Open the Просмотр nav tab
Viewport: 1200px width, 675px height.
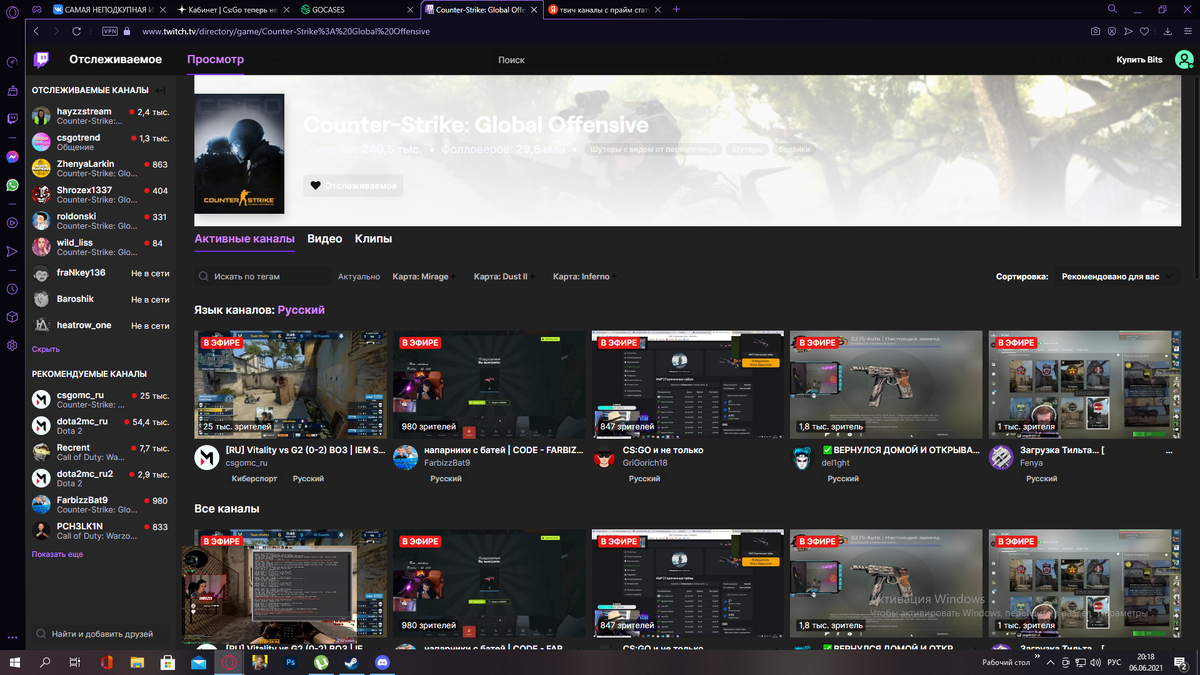215,60
